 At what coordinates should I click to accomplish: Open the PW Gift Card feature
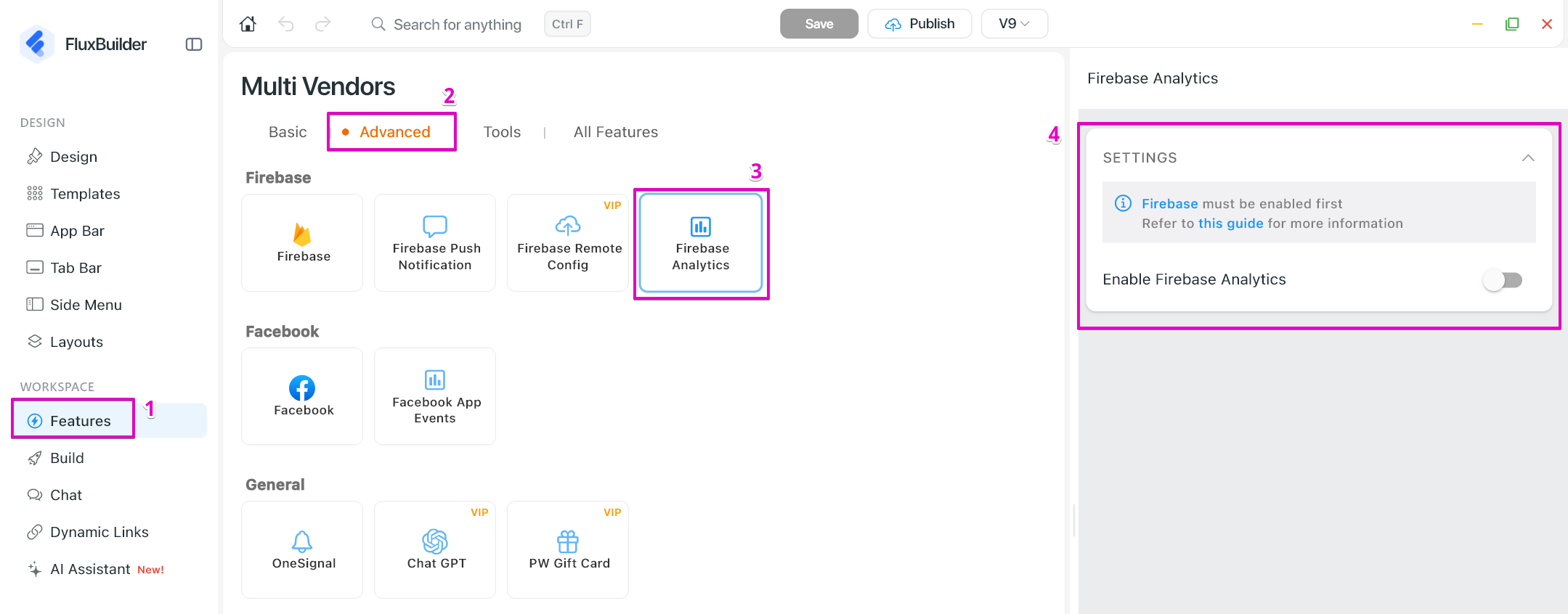click(x=568, y=549)
